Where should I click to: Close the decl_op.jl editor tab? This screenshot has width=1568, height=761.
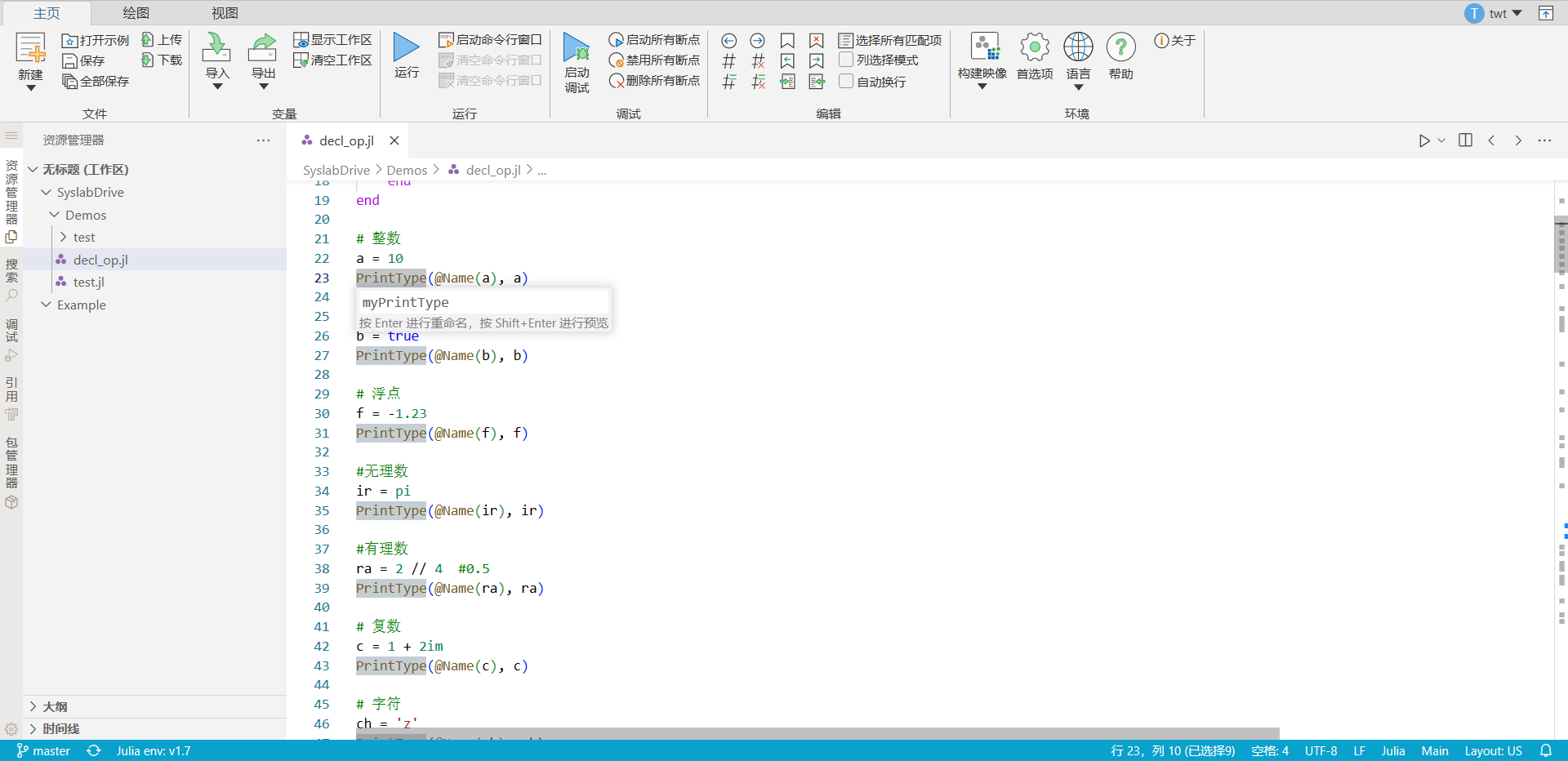pyautogui.click(x=394, y=140)
